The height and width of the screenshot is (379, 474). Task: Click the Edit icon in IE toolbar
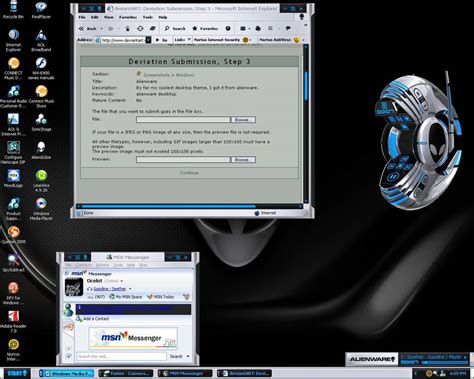[271, 29]
